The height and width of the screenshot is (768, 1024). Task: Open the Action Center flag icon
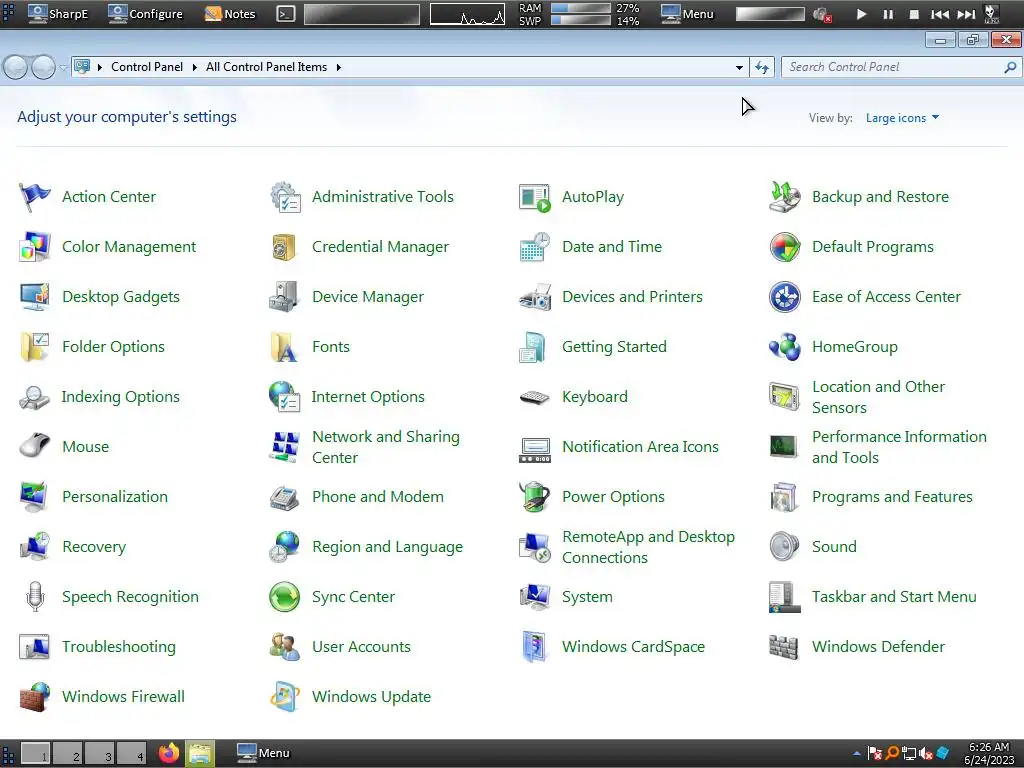point(35,197)
